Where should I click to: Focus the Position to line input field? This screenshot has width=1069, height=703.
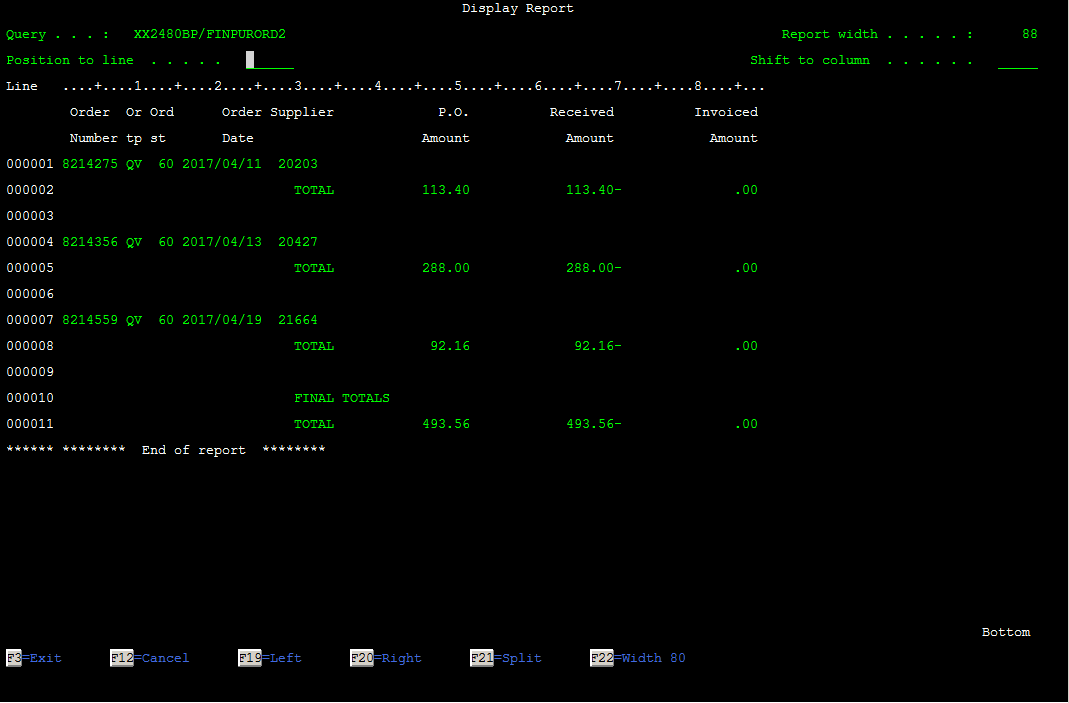pyautogui.click(x=270, y=60)
